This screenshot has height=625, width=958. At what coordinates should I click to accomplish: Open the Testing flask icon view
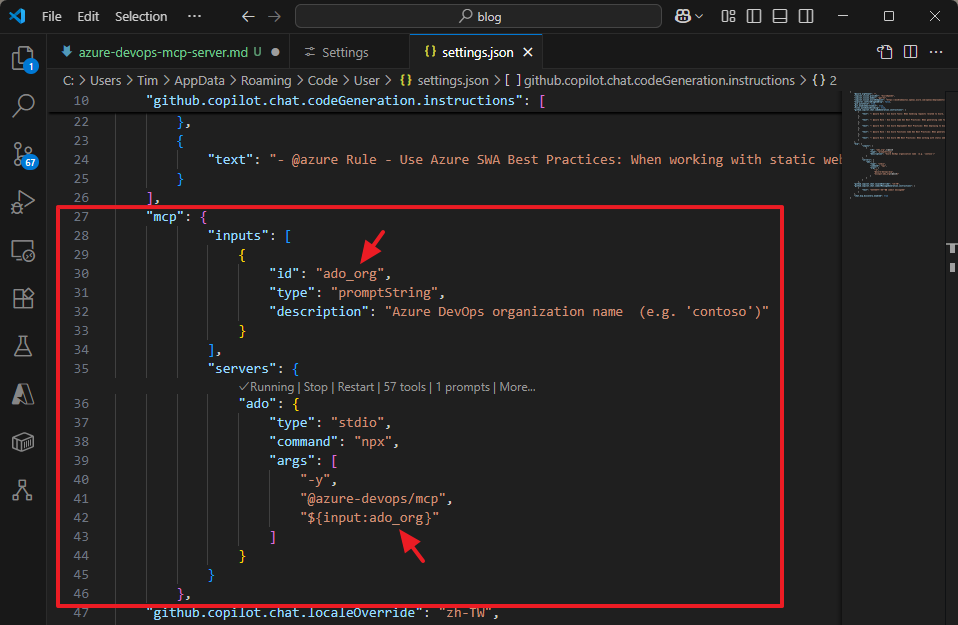[x=22, y=346]
